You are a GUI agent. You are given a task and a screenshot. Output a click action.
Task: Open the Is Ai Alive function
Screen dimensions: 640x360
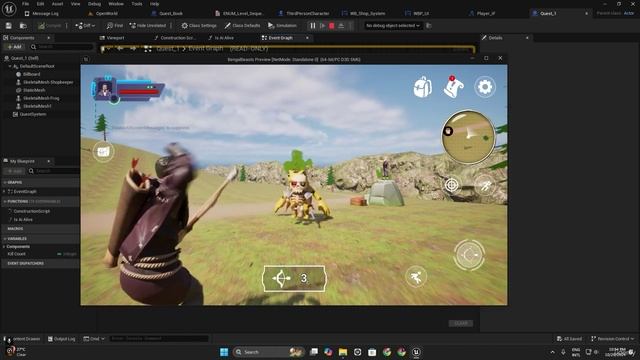point(23,220)
